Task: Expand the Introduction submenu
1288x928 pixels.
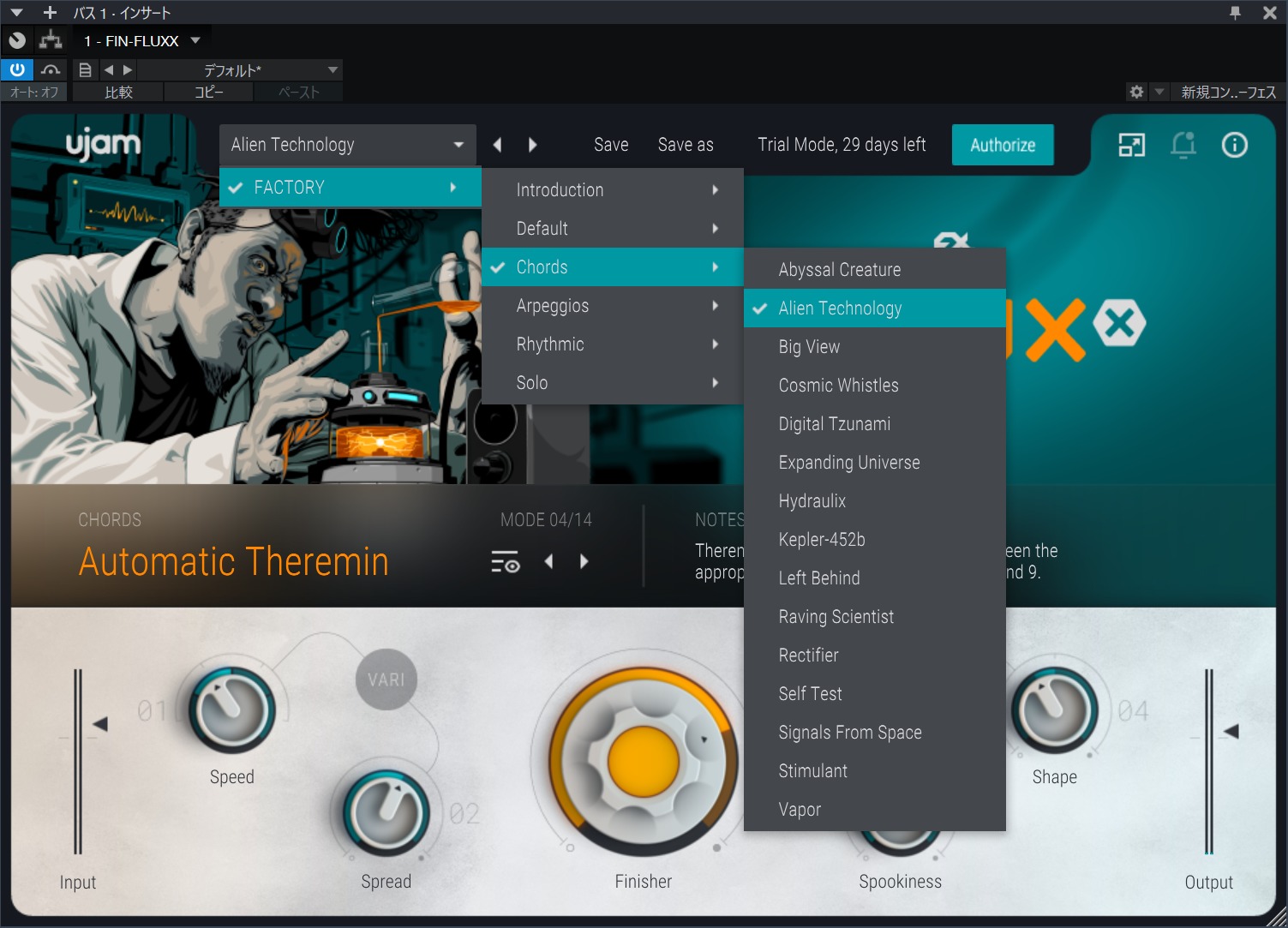Action: tap(613, 190)
